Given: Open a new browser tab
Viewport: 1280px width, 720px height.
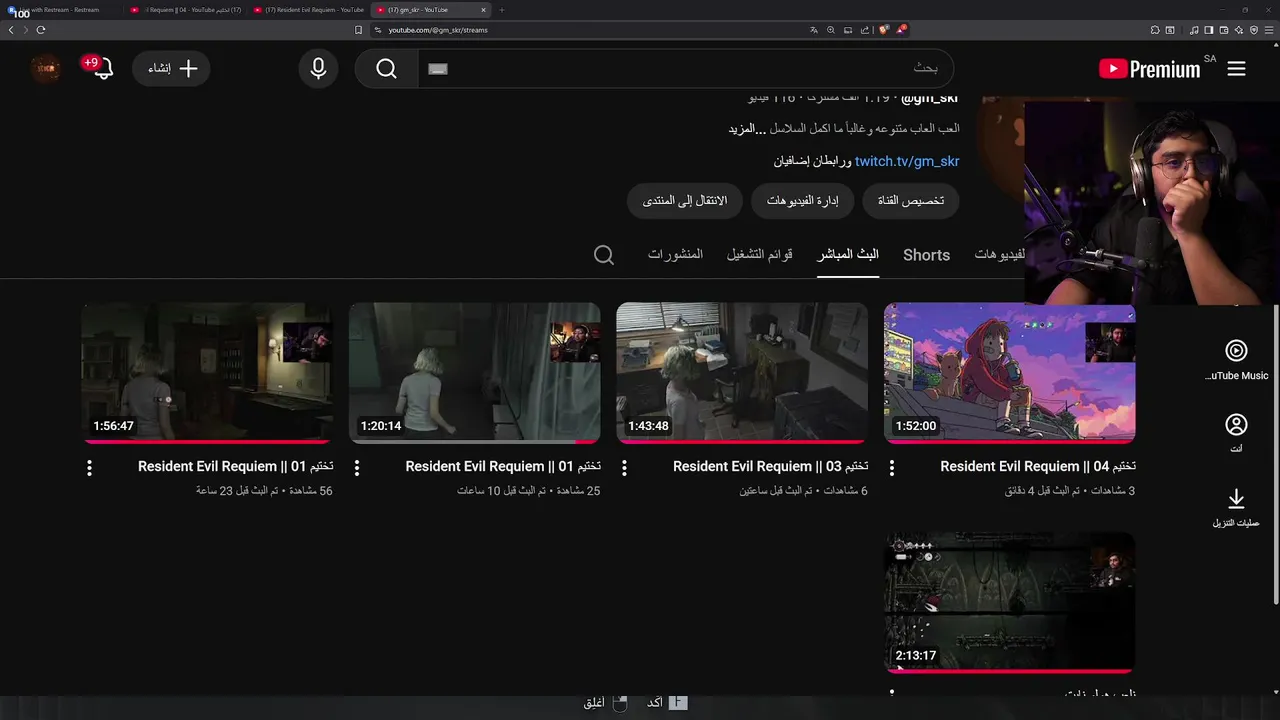Looking at the screenshot, I should coord(502,10).
